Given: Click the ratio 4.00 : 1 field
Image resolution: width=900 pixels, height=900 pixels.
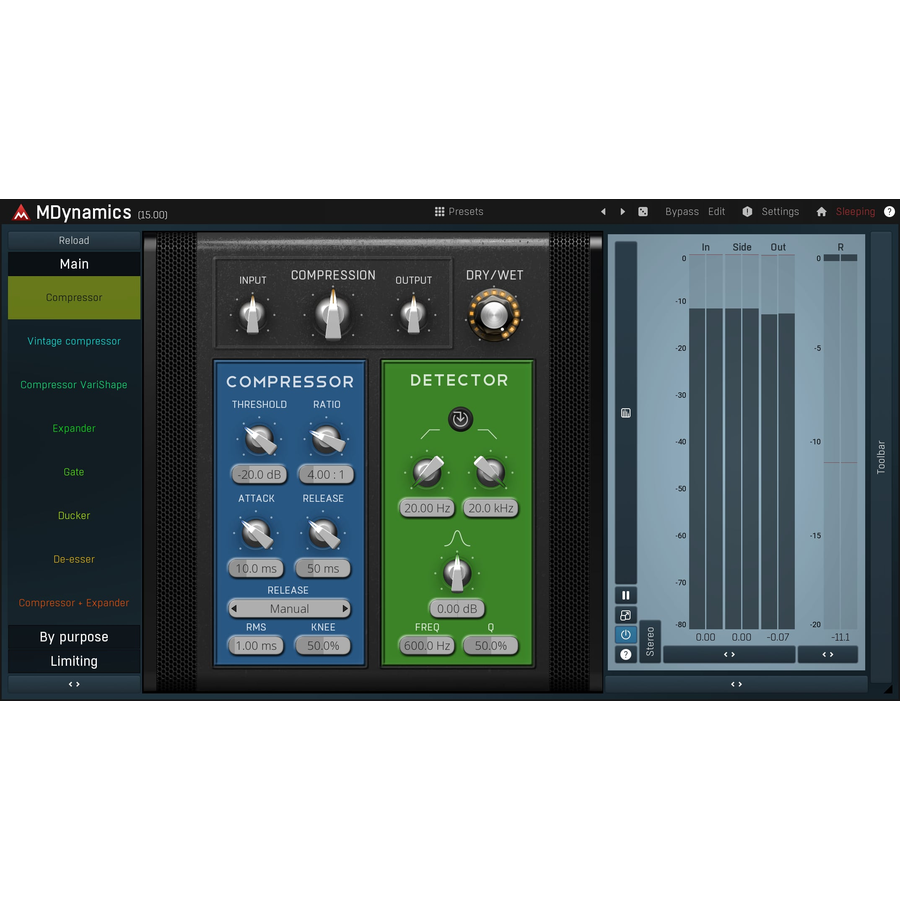Looking at the screenshot, I should (x=326, y=475).
